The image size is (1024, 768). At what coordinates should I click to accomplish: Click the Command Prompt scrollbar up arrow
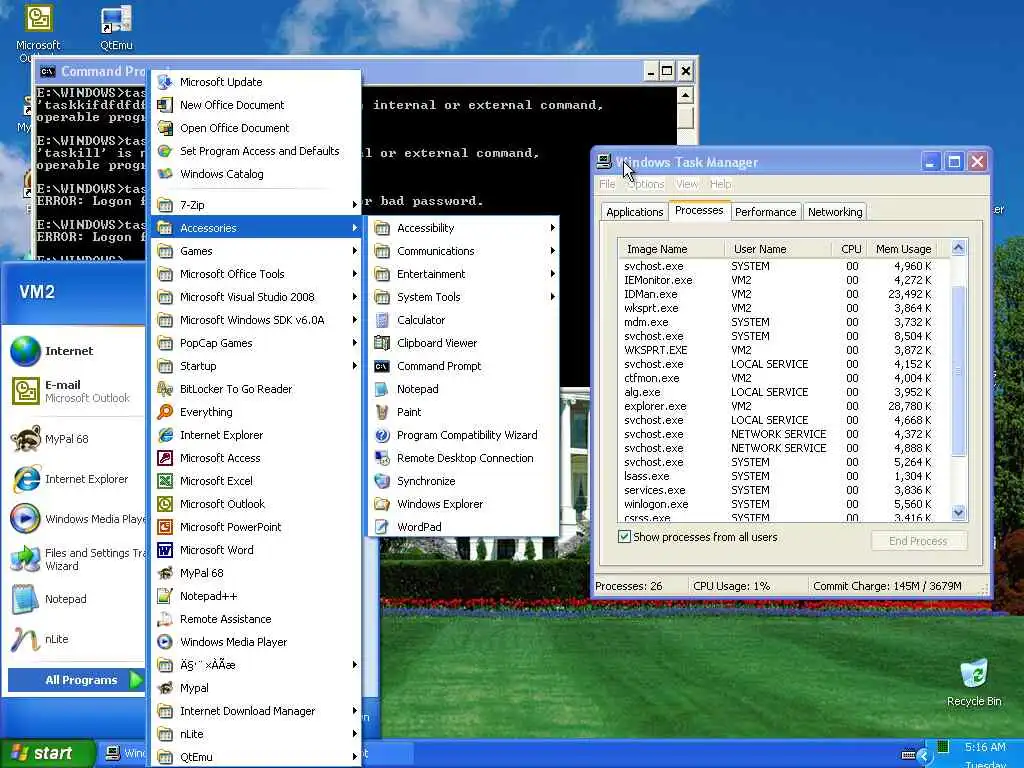point(685,96)
